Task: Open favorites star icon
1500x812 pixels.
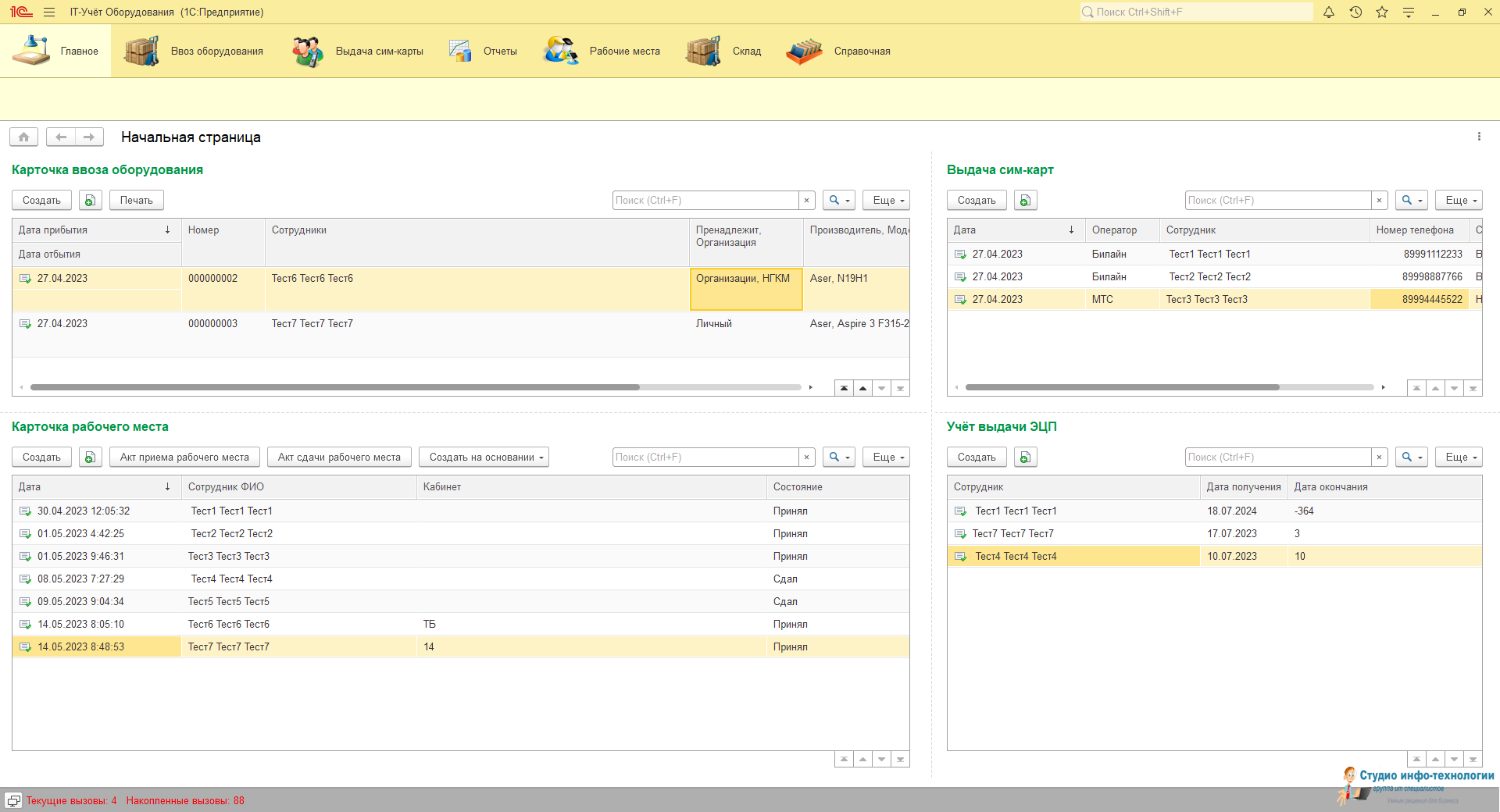Action: [1382, 12]
